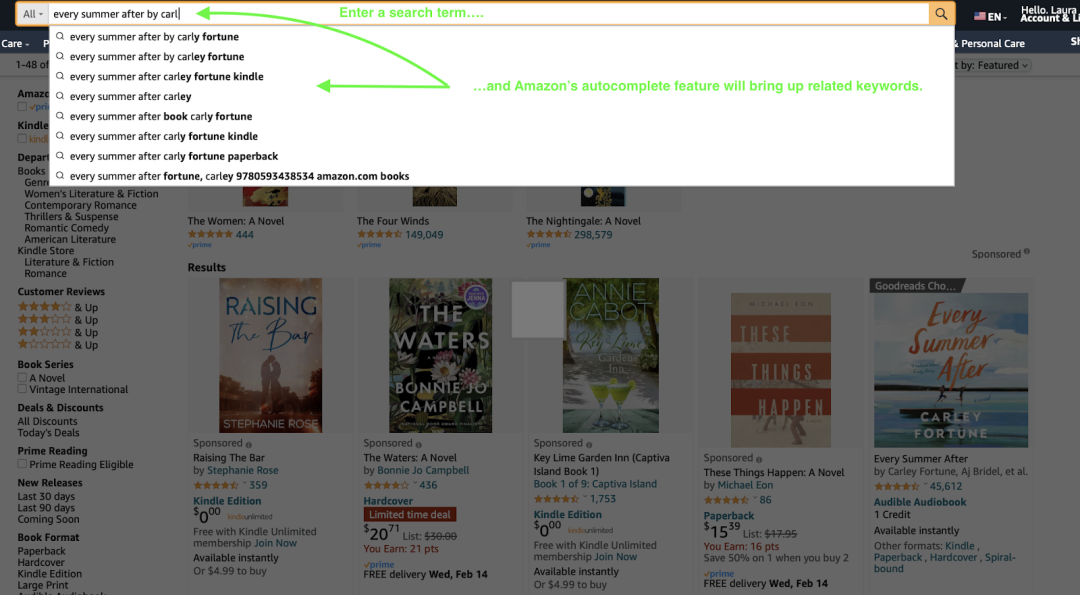Choose suggestion "every summer after book carly fortune"

(161, 116)
